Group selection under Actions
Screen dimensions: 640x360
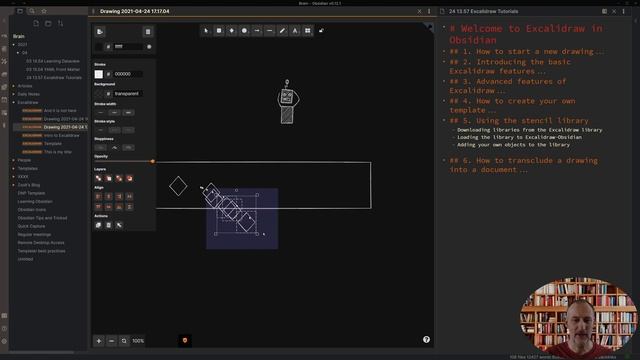[119, 225]
